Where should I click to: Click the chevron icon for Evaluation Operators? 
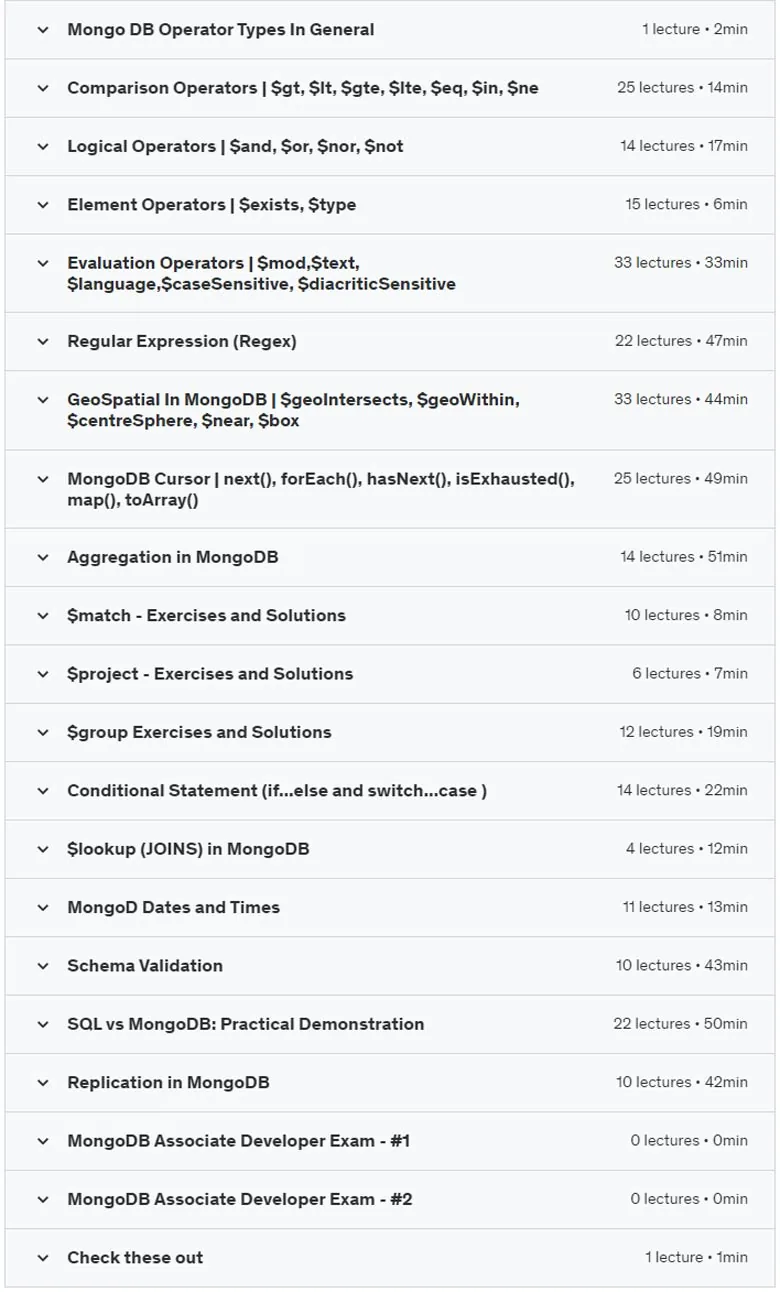pyautogui.click(x=42, y=263)
